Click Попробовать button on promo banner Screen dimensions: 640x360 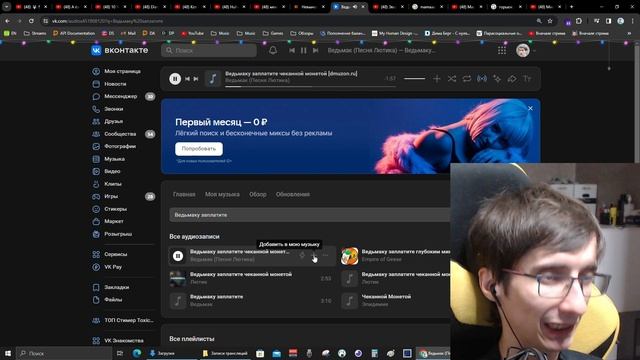tap(199, 149)
